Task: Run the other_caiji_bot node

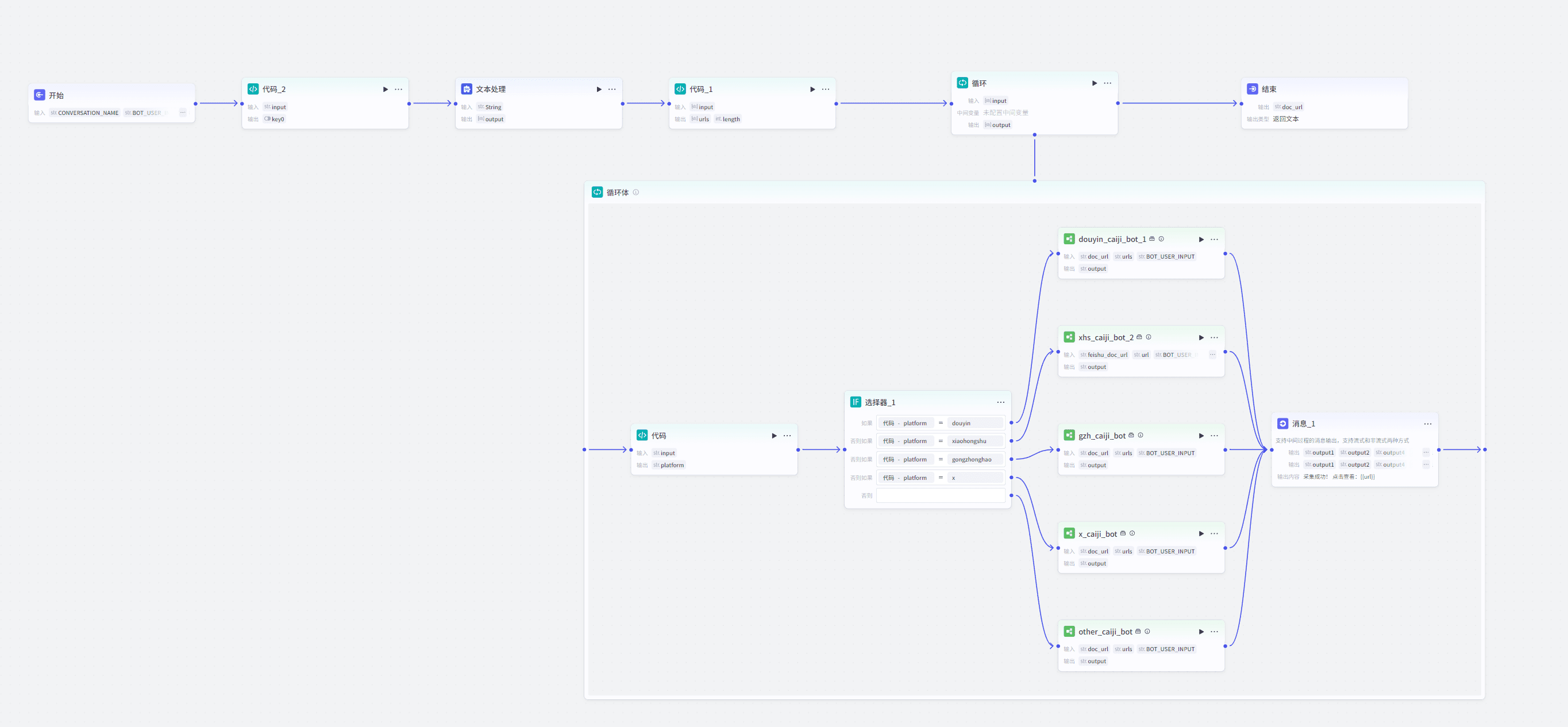Action: (x=1201, y=632)
